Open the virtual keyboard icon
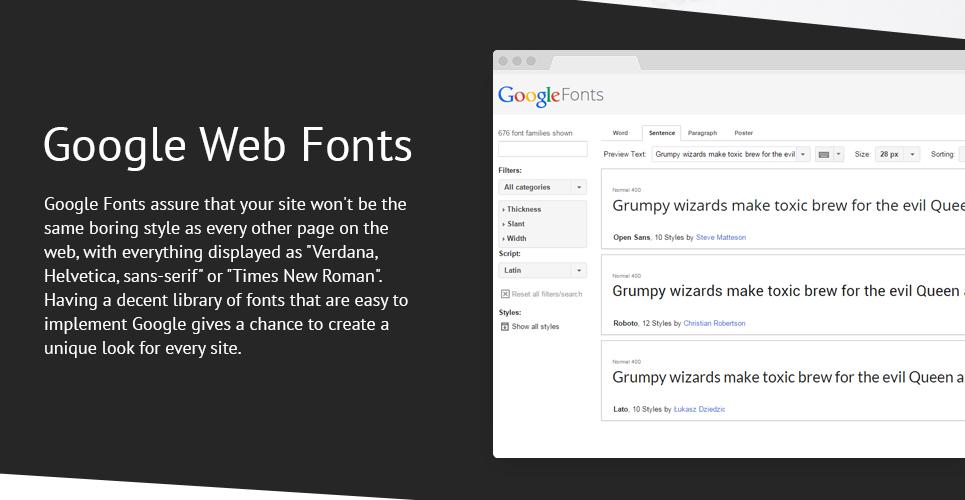Image resolution: width=965 pixels, height=500 pixels. tap(823, 155)
